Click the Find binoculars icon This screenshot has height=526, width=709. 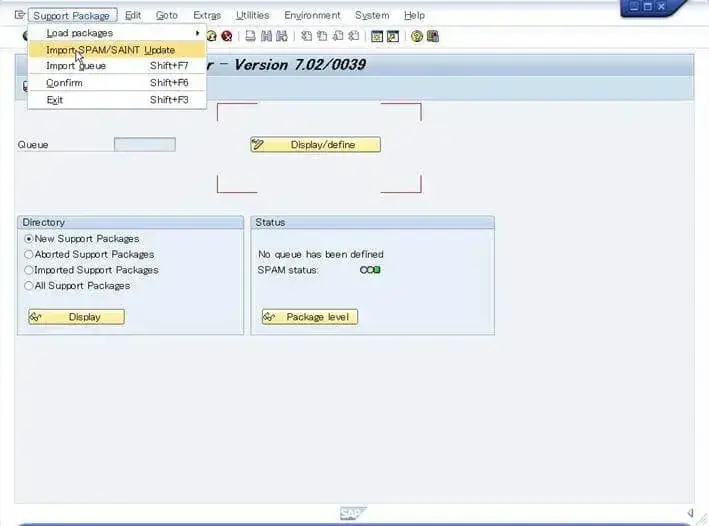click(266, 36)
